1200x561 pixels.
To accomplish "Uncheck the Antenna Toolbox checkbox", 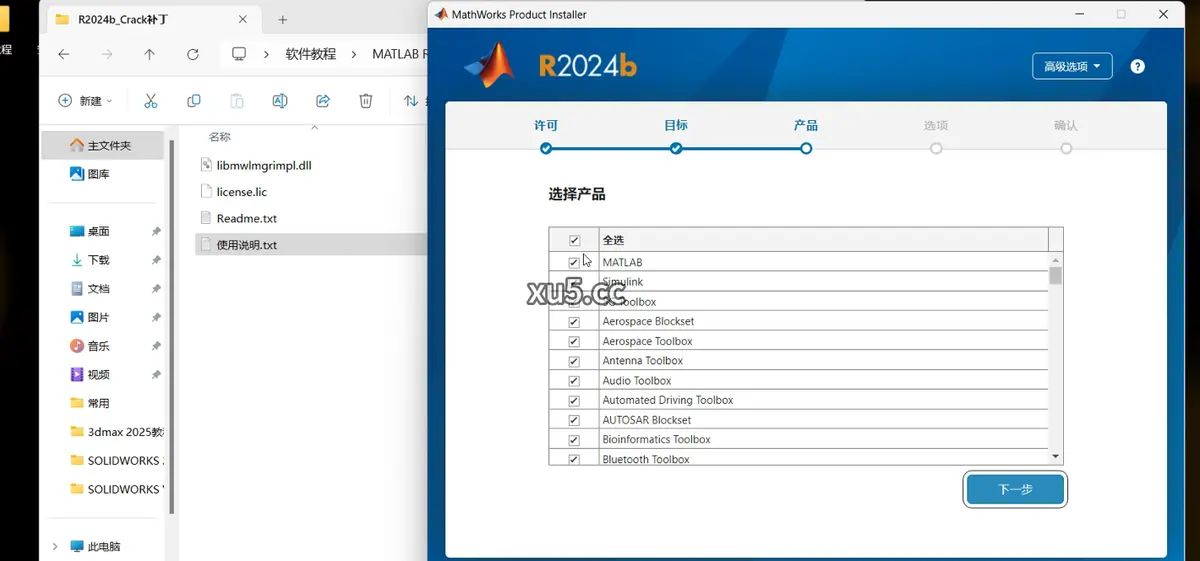I will point(574,361).
